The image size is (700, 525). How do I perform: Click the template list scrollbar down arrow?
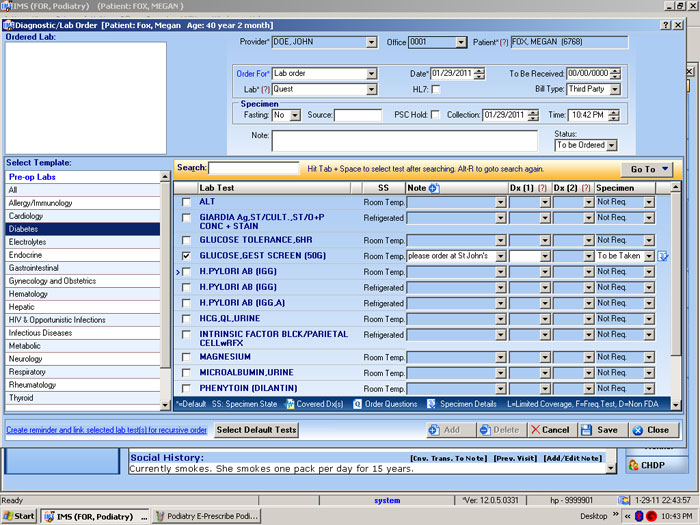tap(165, 405)
